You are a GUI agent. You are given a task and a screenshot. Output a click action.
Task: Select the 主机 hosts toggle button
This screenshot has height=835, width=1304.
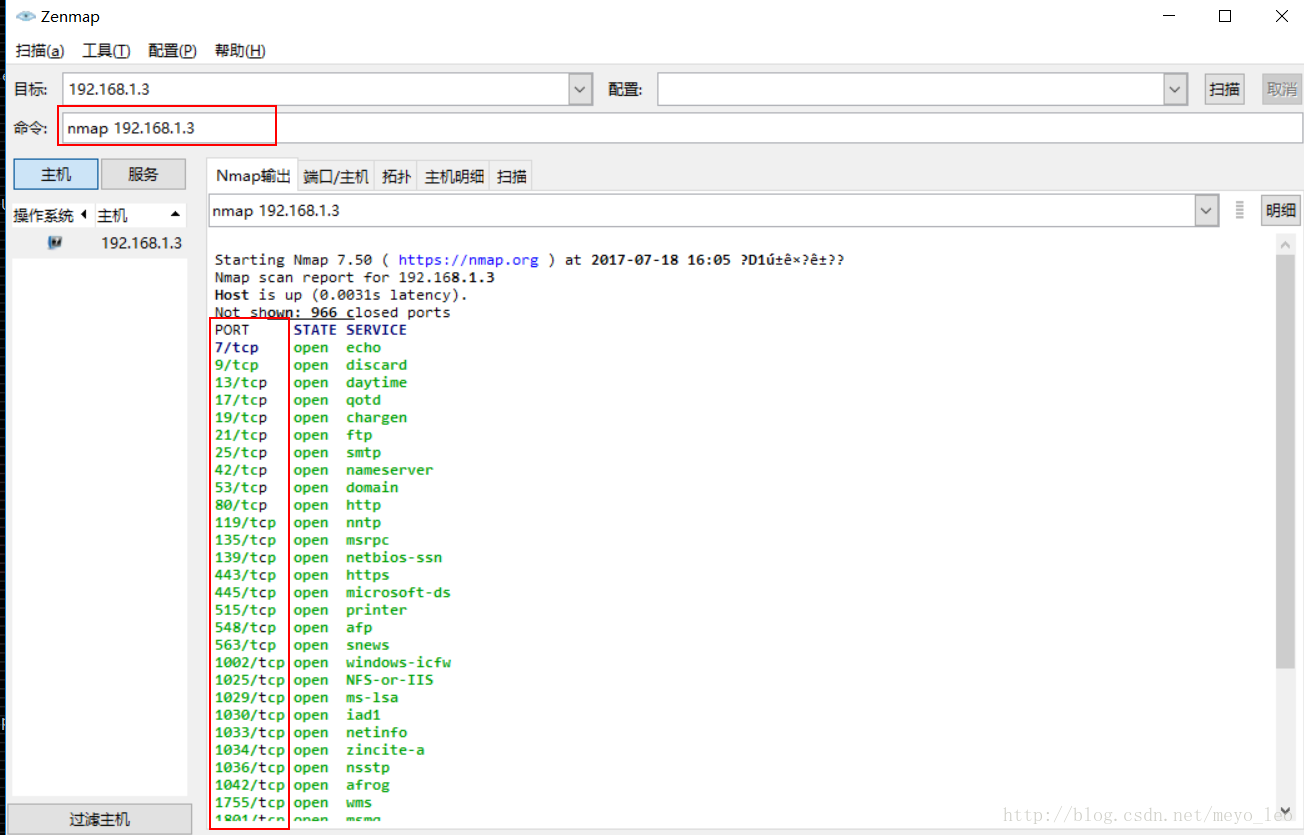click(56, 174)
